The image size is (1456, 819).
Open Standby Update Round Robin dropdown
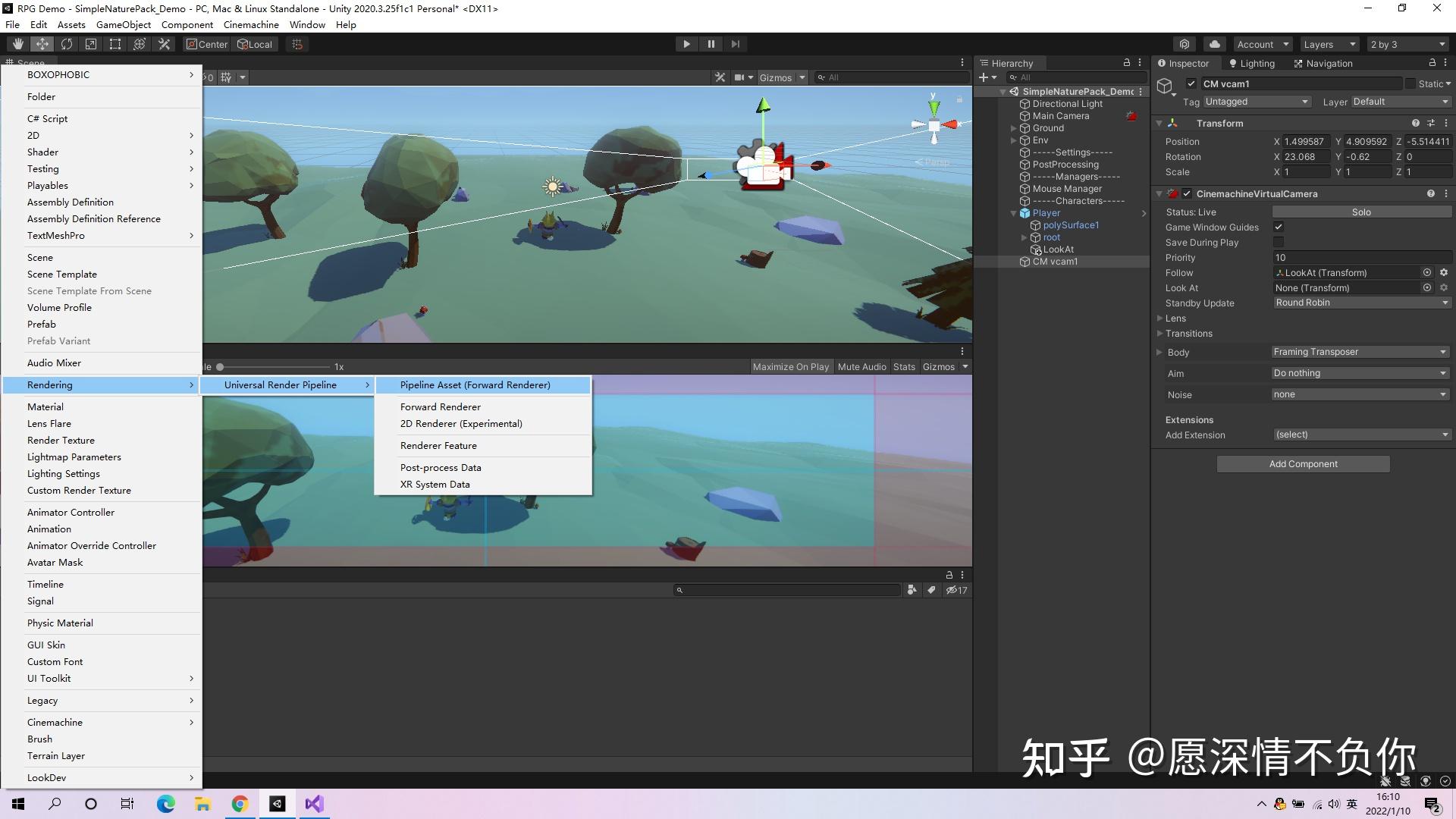click(x=1362, y=303)
